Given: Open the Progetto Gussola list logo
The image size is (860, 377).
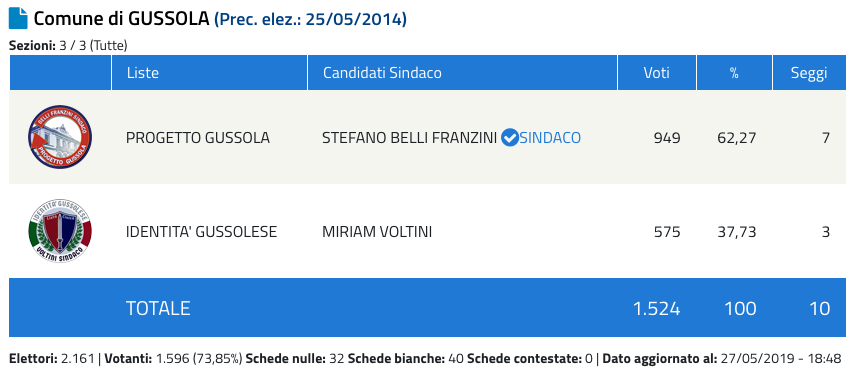Looking at the screenshot, I should tap(60, 137).
